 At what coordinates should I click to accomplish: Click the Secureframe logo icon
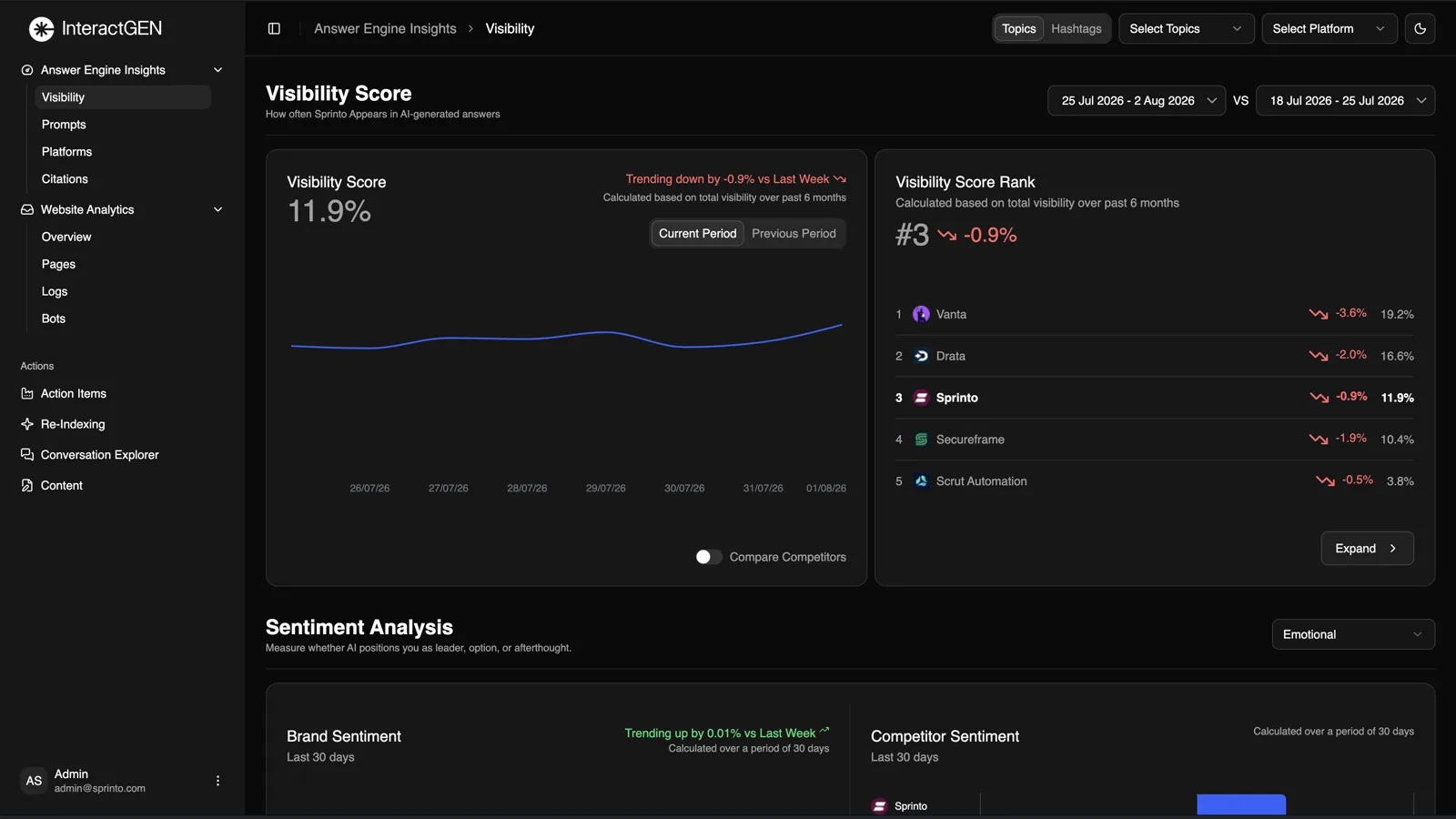point(921,440)
